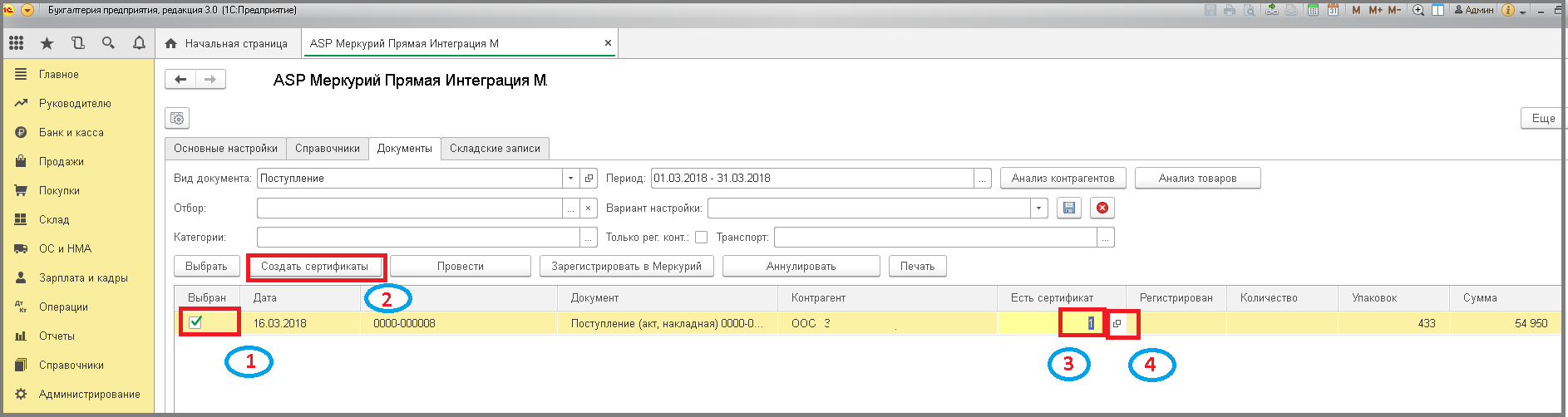Switch to Складские записи tab
The image size is (1568, 417).
[495, 148]
